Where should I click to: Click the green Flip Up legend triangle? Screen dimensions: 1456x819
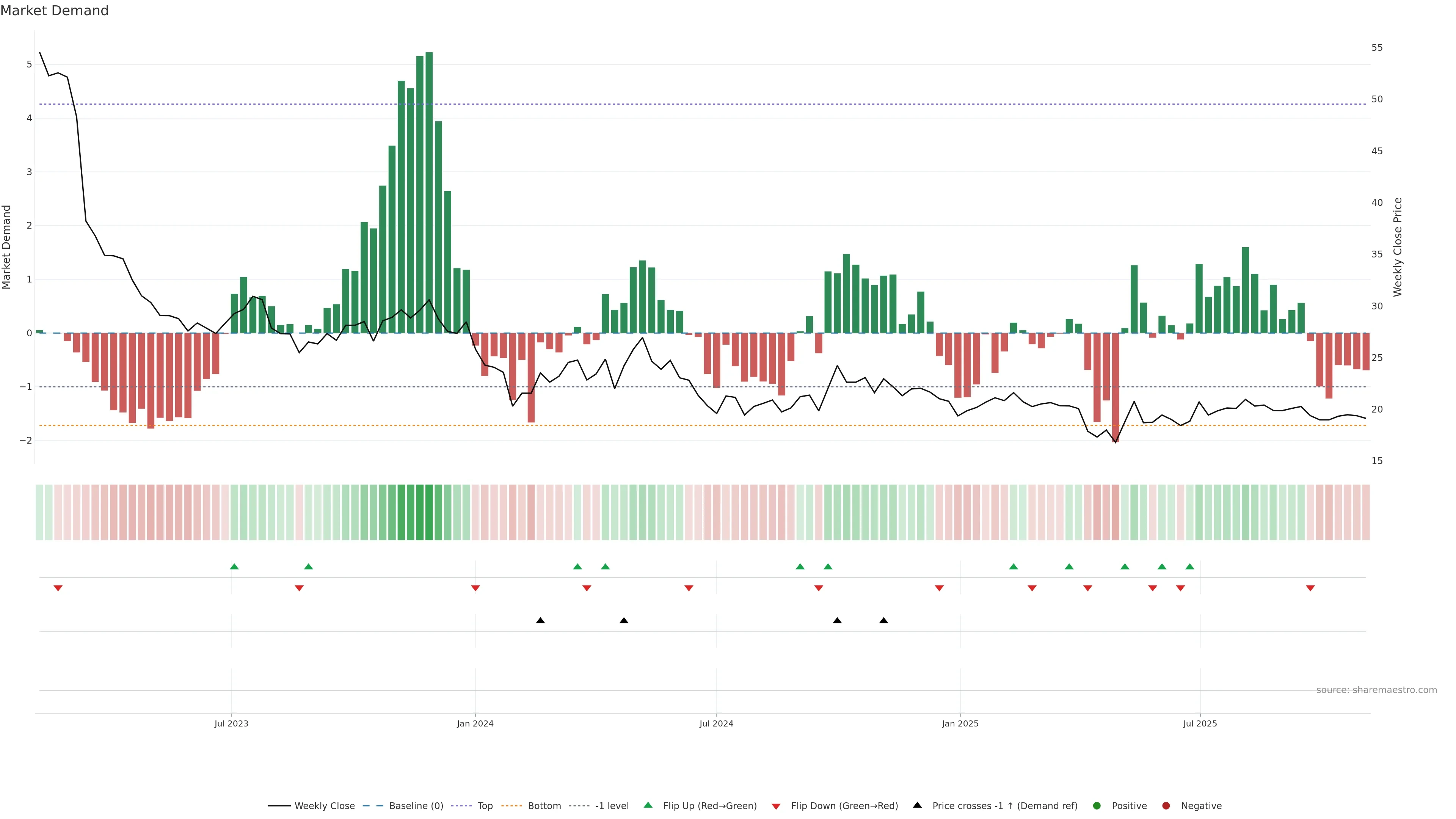[x=648, y=805]
